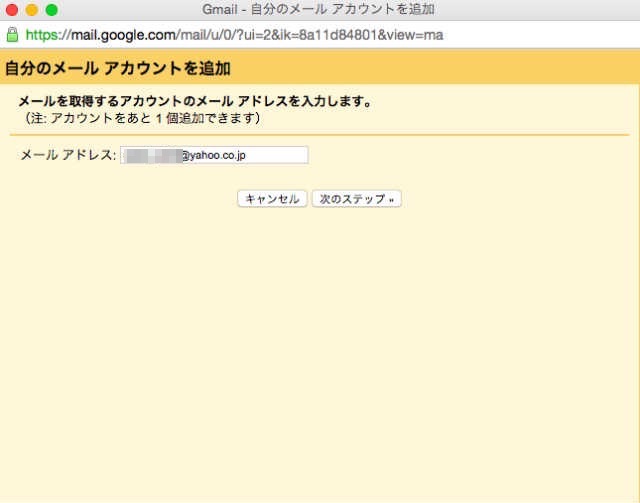The width and height of the screenshot is (640, 503).
Task: Minimize the window using yellow button
Action: click(x=32, y=10)
